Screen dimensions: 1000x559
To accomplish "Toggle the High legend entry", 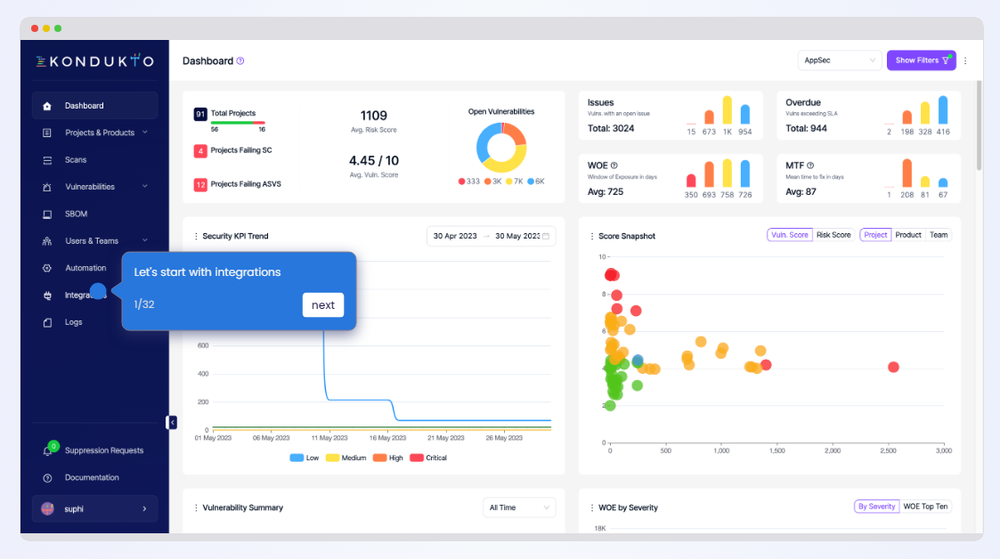I will click(388, 458).
